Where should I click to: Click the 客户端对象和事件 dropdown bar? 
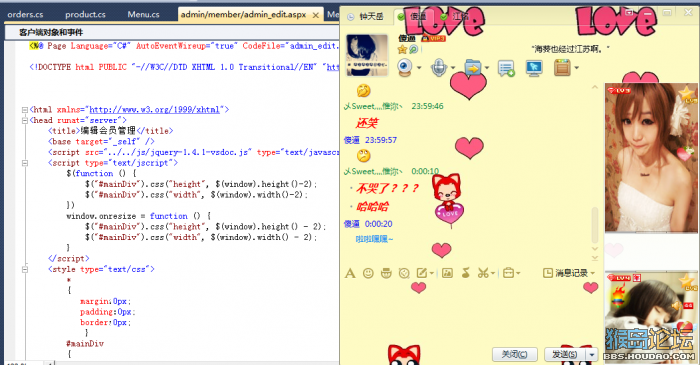tap(172, 32)
